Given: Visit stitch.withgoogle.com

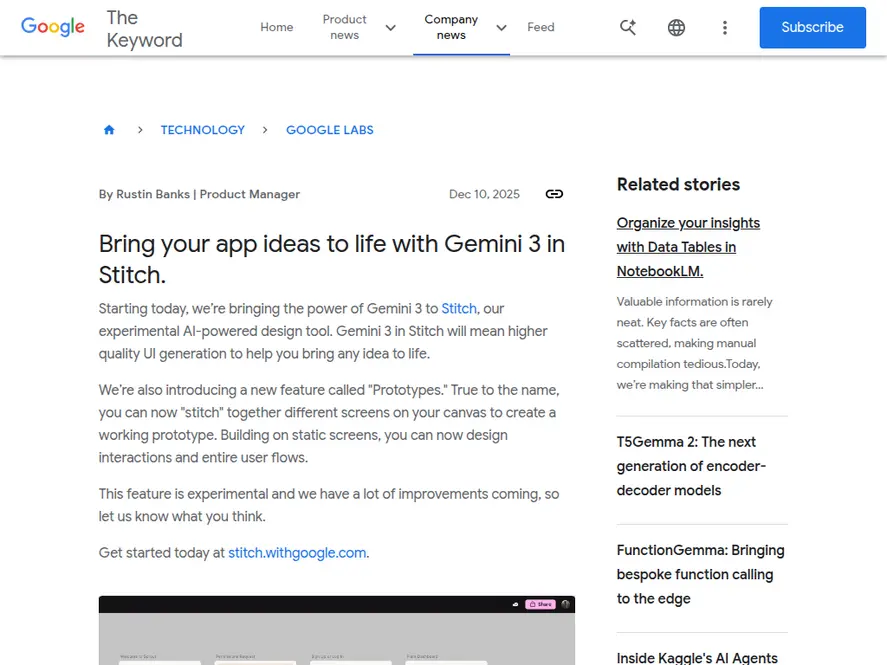Looking at the screenshot, I should click(295, 552).
